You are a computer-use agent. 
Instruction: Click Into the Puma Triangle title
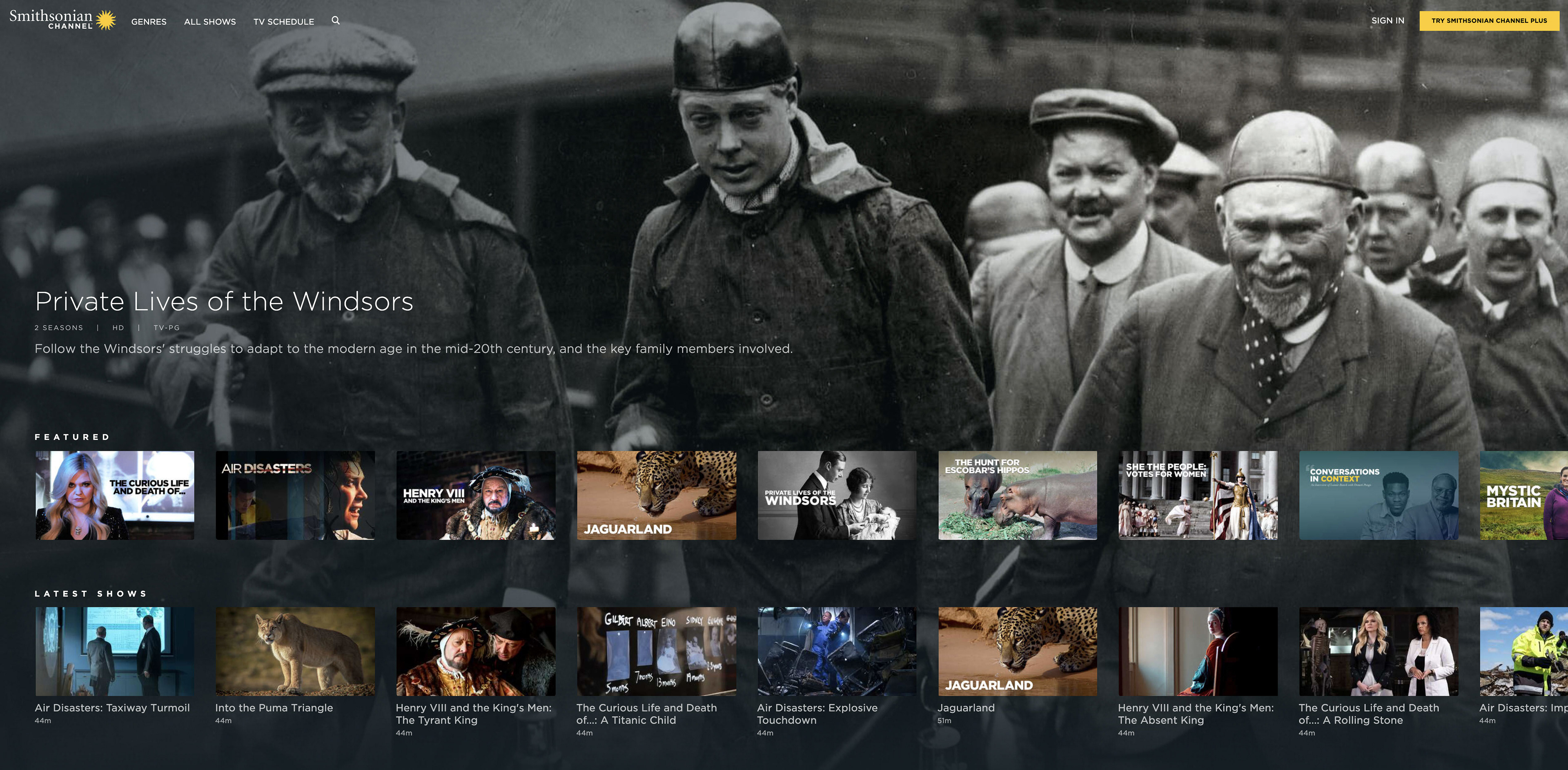click(274, 708)
